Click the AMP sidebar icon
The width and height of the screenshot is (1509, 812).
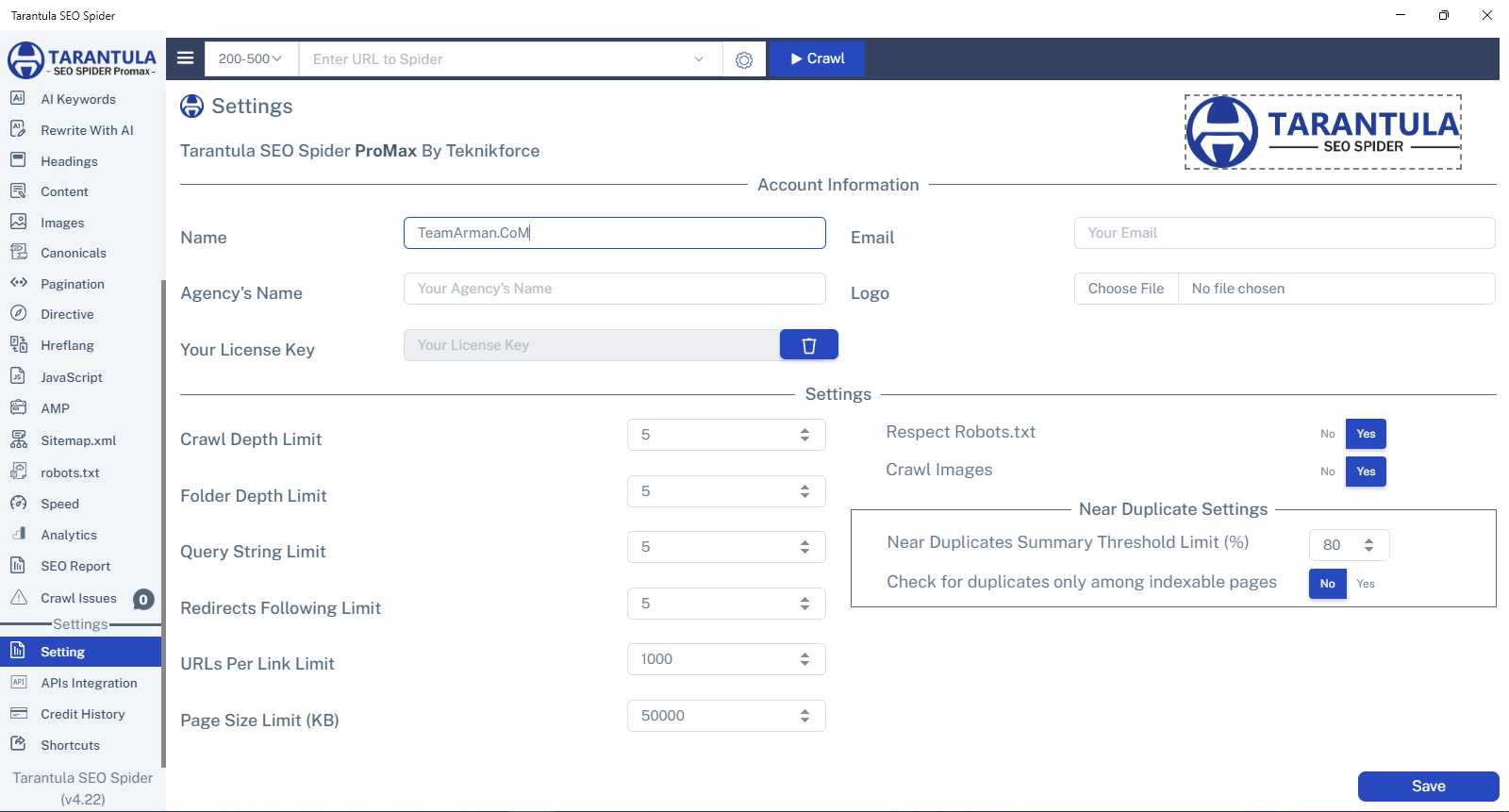tap(18, 407)
